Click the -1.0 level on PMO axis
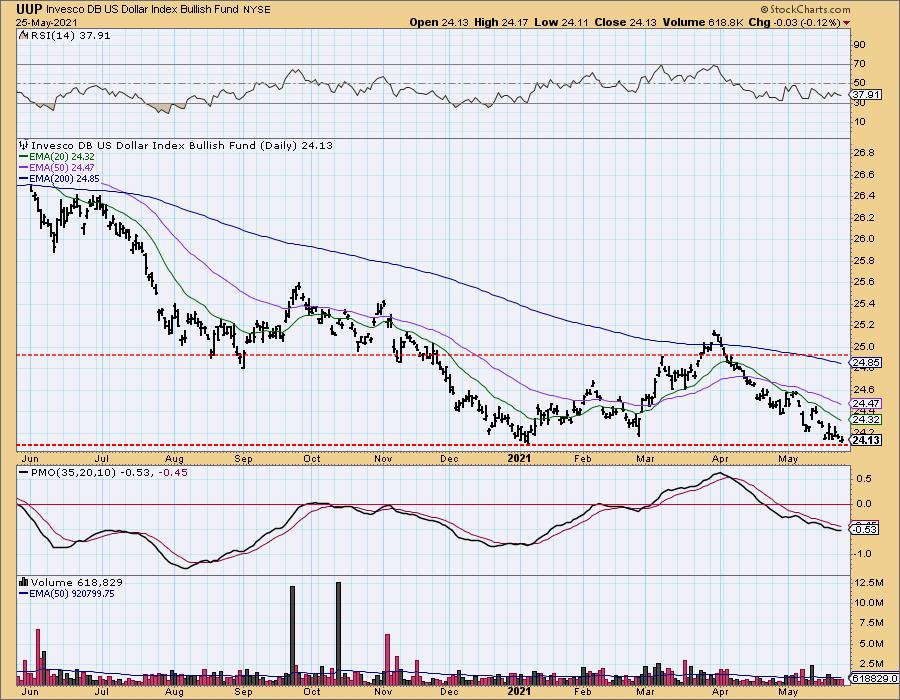 click(863, 554)
